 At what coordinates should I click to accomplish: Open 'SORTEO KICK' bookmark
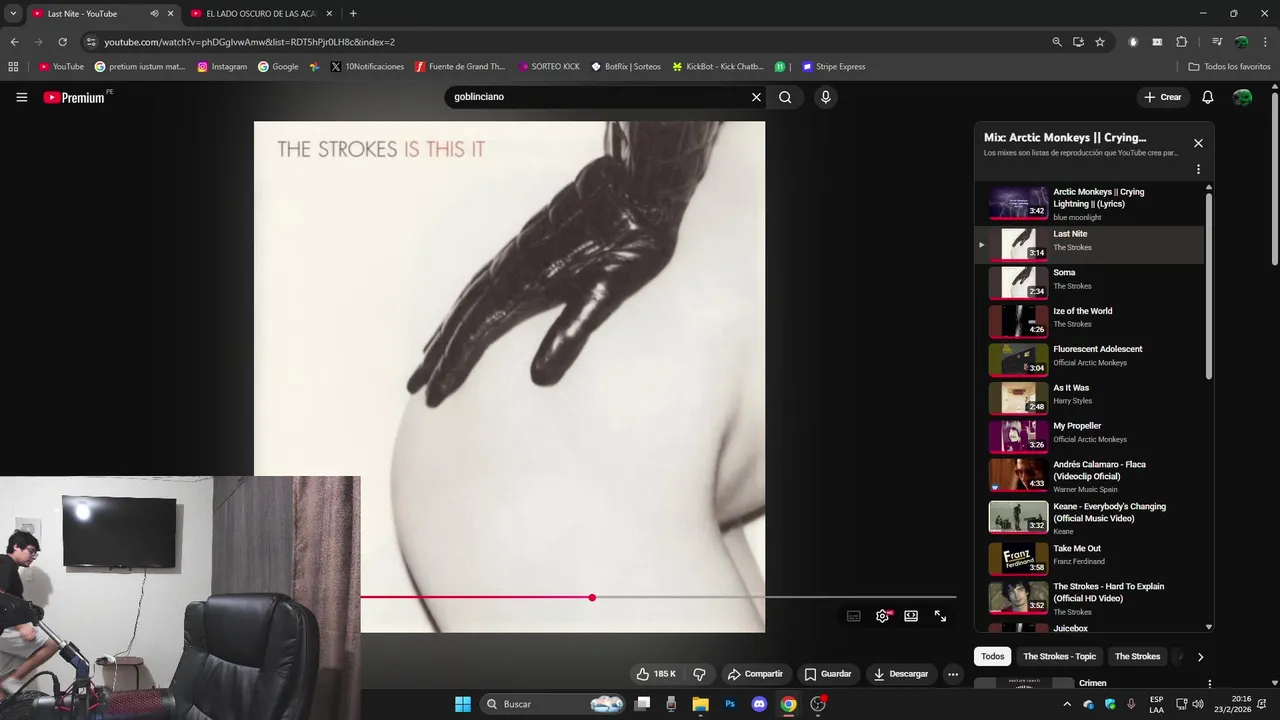[x=549, y=67]
